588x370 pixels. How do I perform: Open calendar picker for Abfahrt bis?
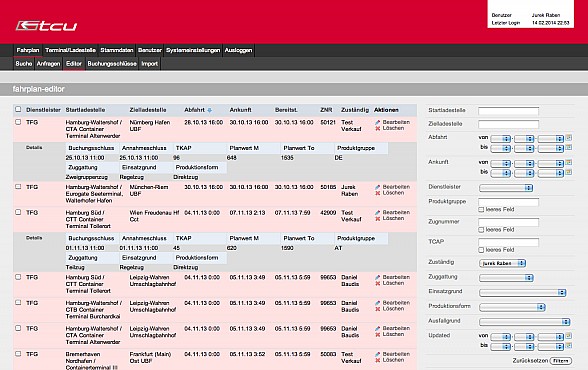(x=569, y=147)
